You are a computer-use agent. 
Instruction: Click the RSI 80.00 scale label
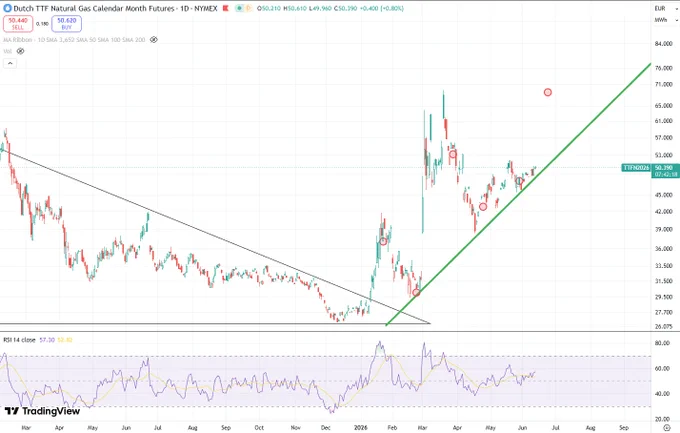point(662,343)
